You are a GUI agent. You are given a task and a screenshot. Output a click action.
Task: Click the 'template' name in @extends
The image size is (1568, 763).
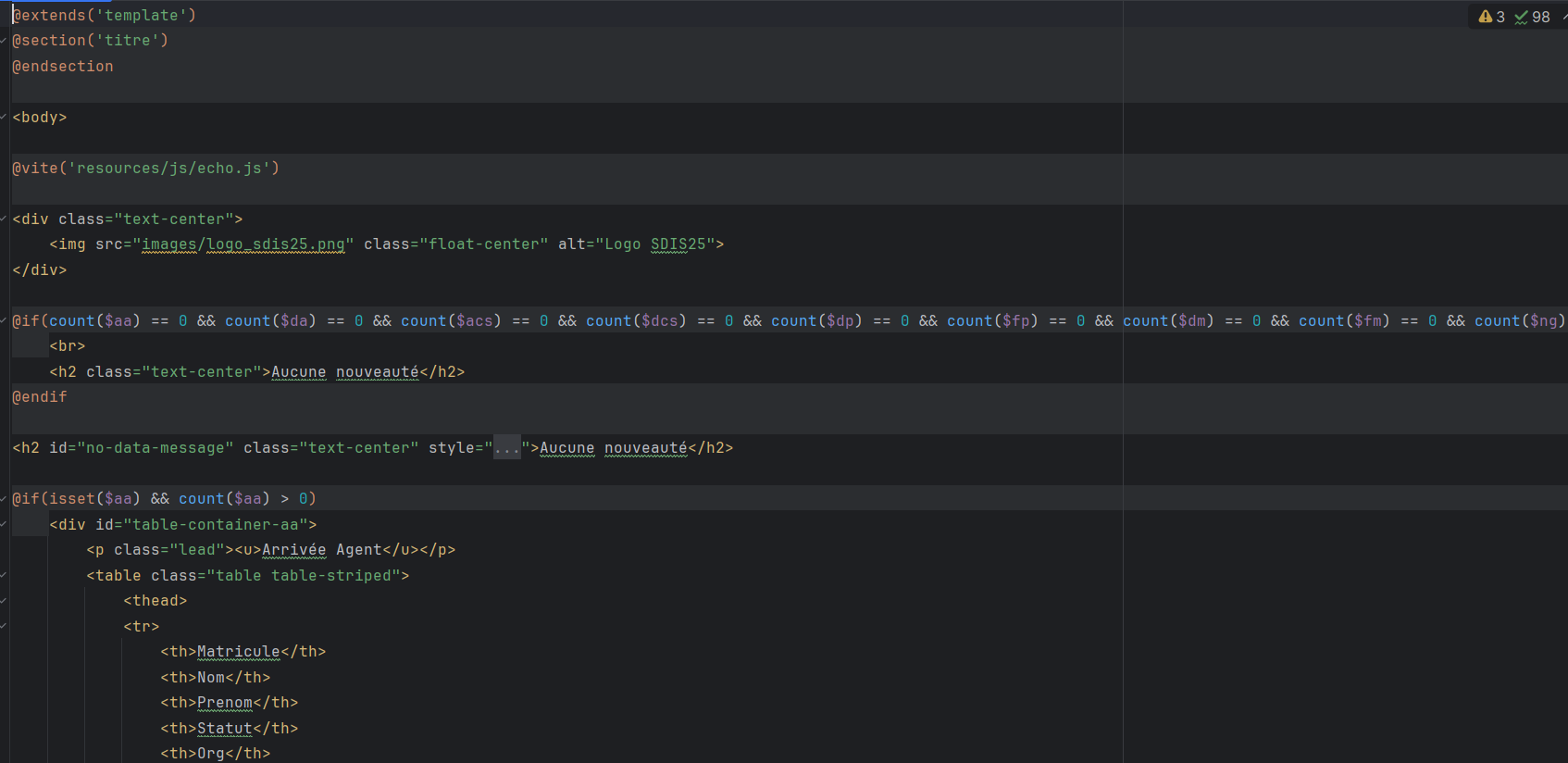tap(141, 16)
